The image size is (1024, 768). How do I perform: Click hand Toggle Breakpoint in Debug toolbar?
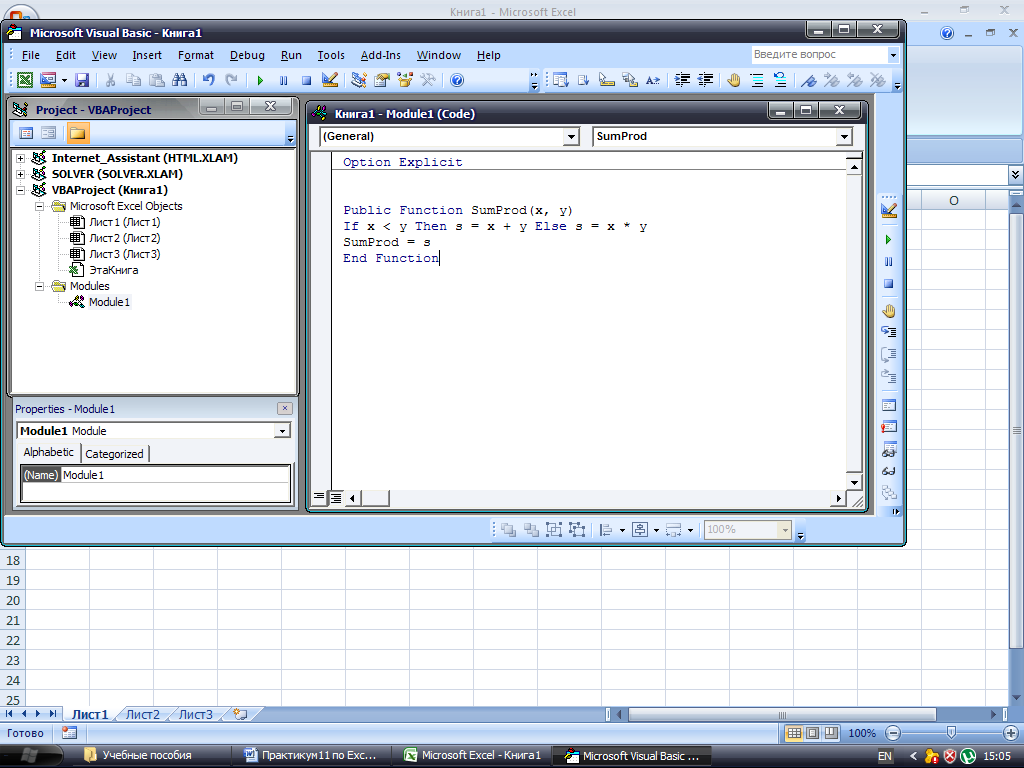click(889, 312)
